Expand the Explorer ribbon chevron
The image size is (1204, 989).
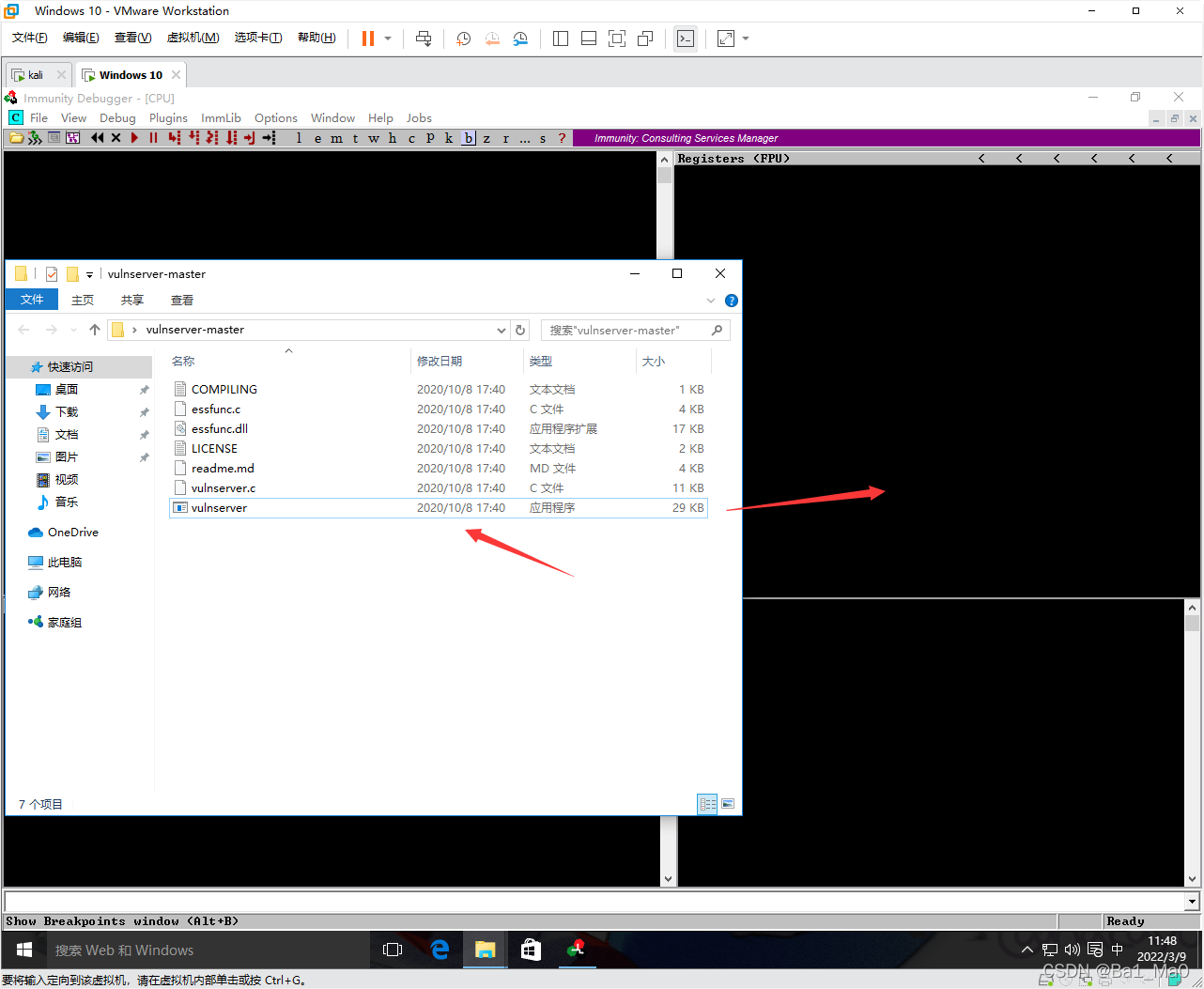pyautogui.click(x=711, y=301)
